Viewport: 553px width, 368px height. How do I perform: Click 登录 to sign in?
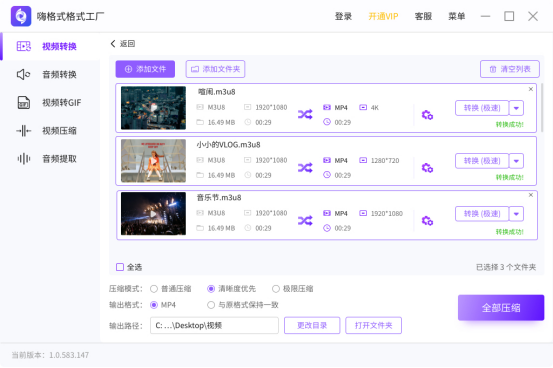tap(343, 16)
